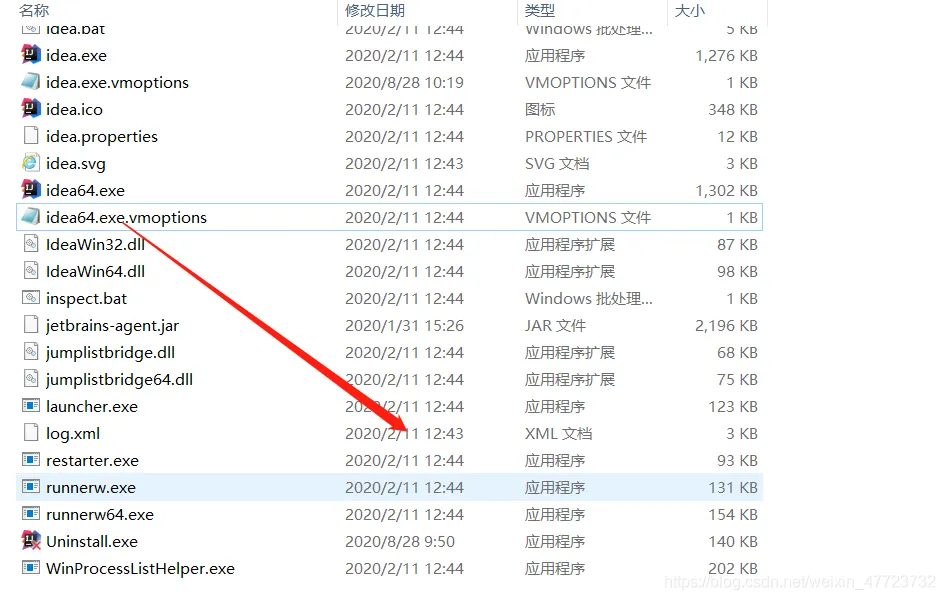This screenshot has width=945, height=600.
Task: Sort by the 修改日期 column header
Action: tap(375, 10)
